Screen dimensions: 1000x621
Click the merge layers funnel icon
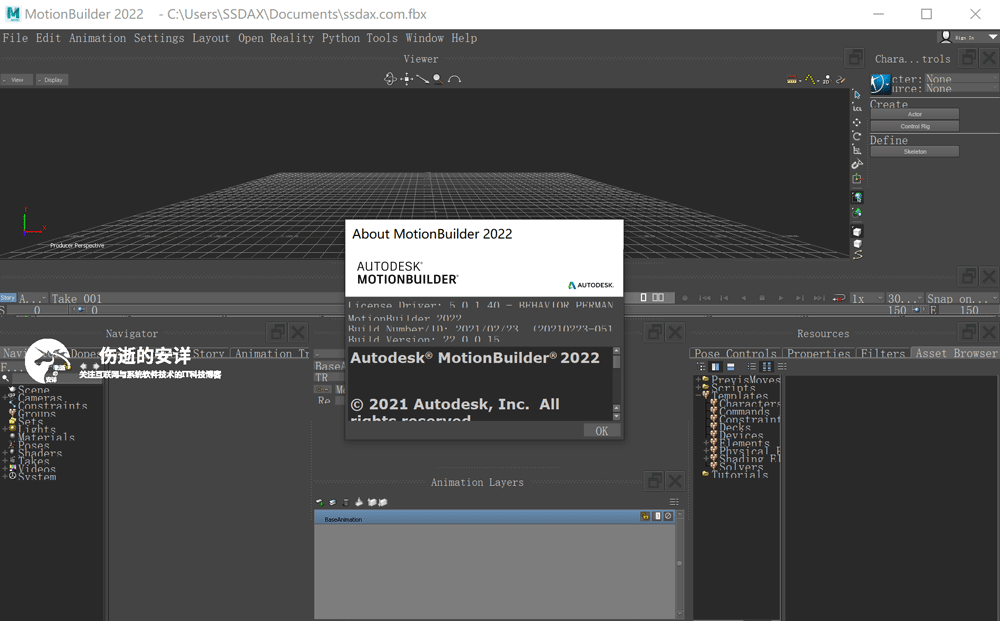pos(359,502)
